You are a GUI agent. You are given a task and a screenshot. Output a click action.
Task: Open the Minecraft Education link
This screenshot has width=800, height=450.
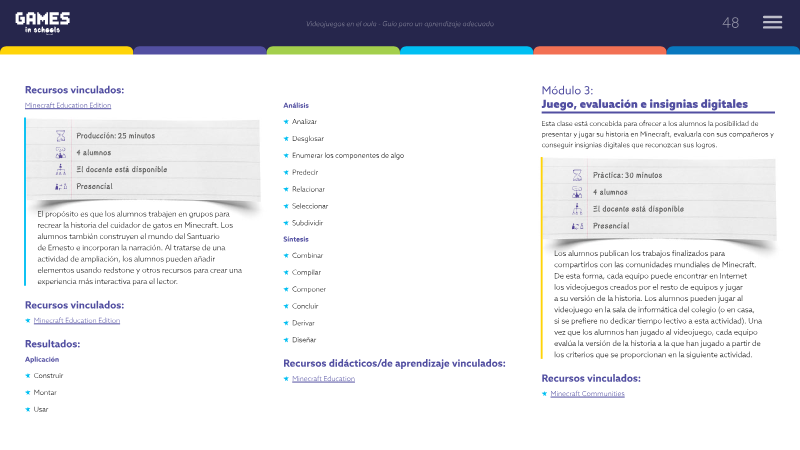coord(323,379)
